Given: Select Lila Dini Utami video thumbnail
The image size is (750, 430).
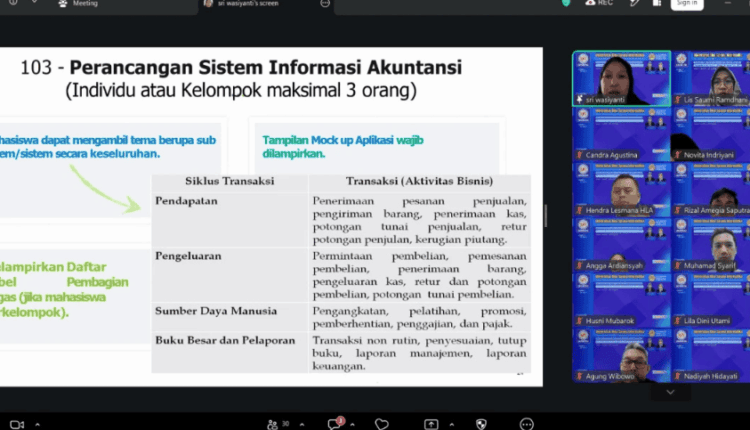Looking at the screenshot, I should (x=711, y=299).
